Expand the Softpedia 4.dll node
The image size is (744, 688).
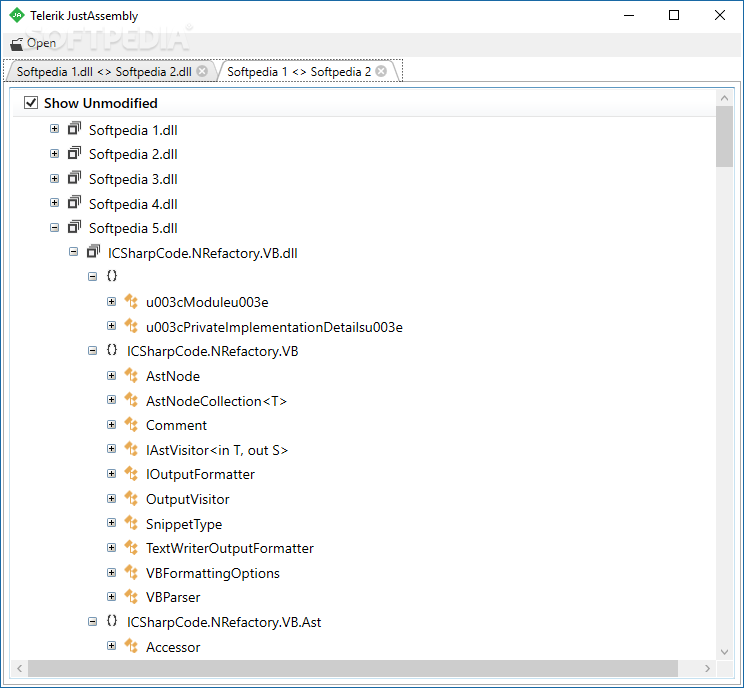(55, 203)
